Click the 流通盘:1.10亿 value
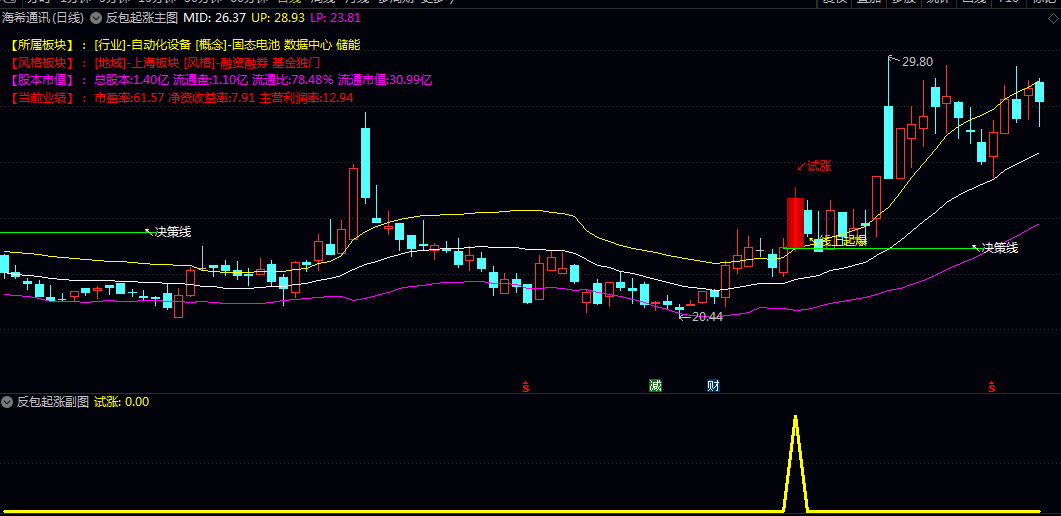1061x516 pixels. point(210,80)
